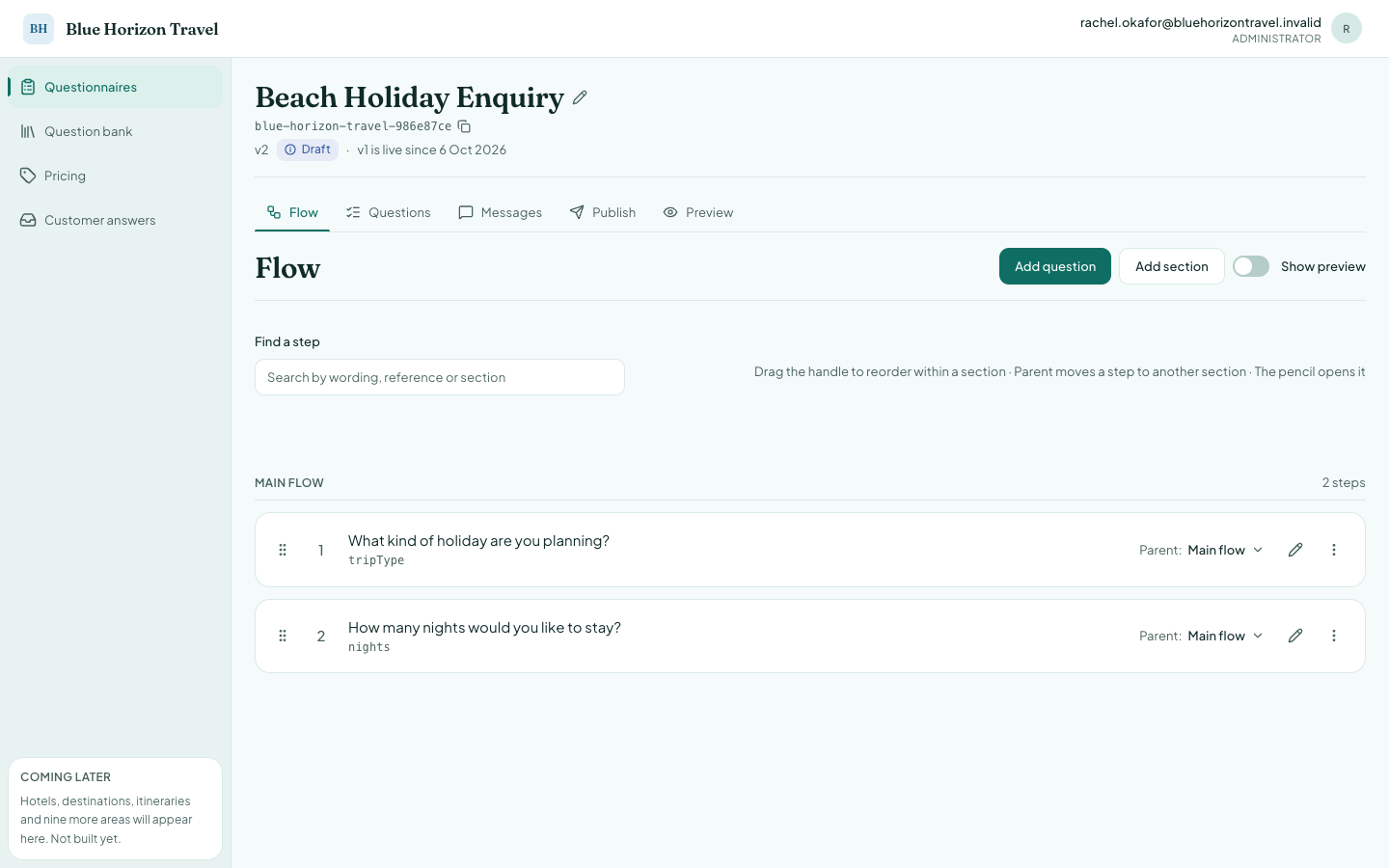
Task: Open the Messages tab
Action: coord(500,212)
